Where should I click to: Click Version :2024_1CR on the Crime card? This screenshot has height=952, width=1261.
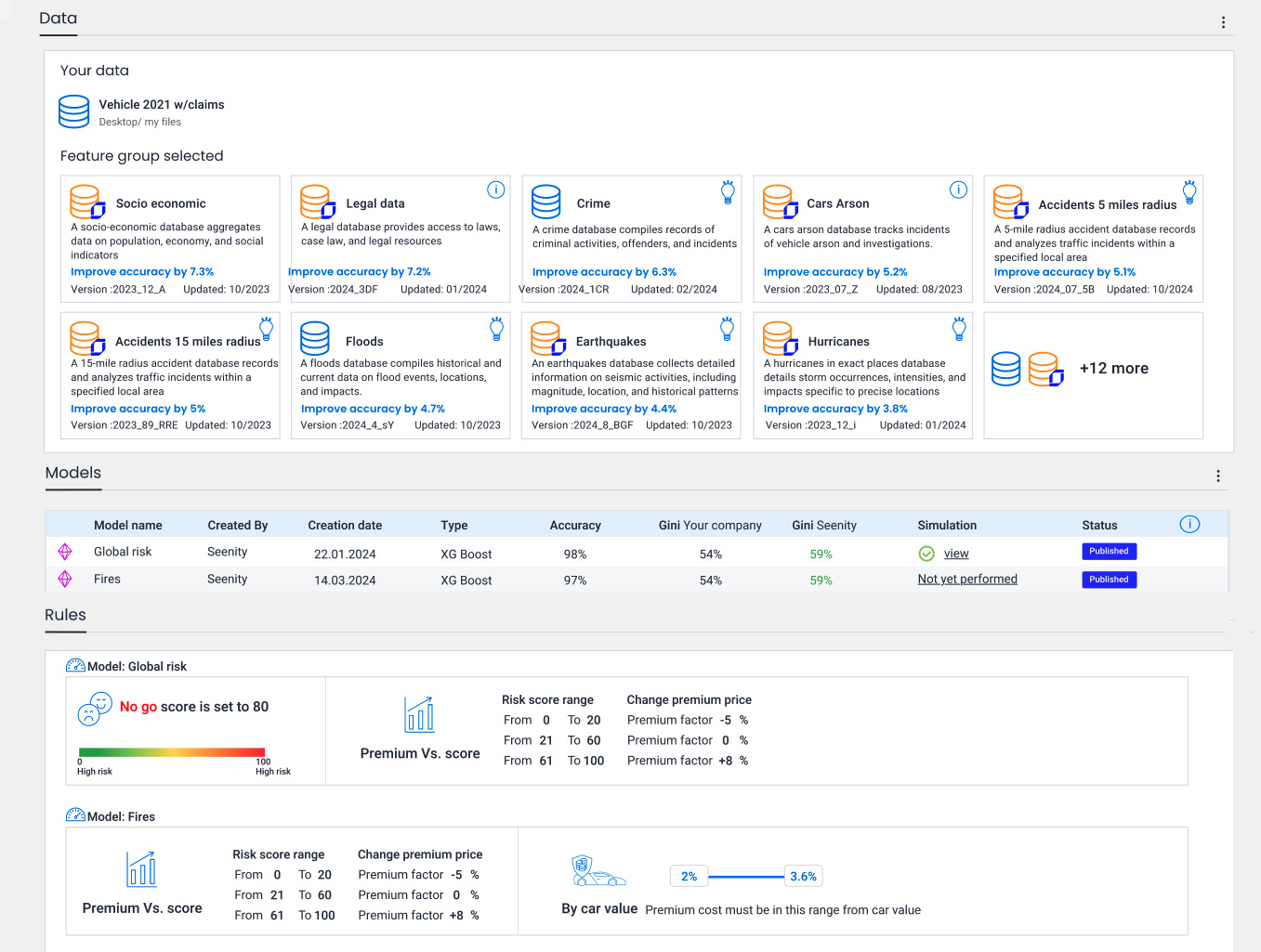pos(564,290)
